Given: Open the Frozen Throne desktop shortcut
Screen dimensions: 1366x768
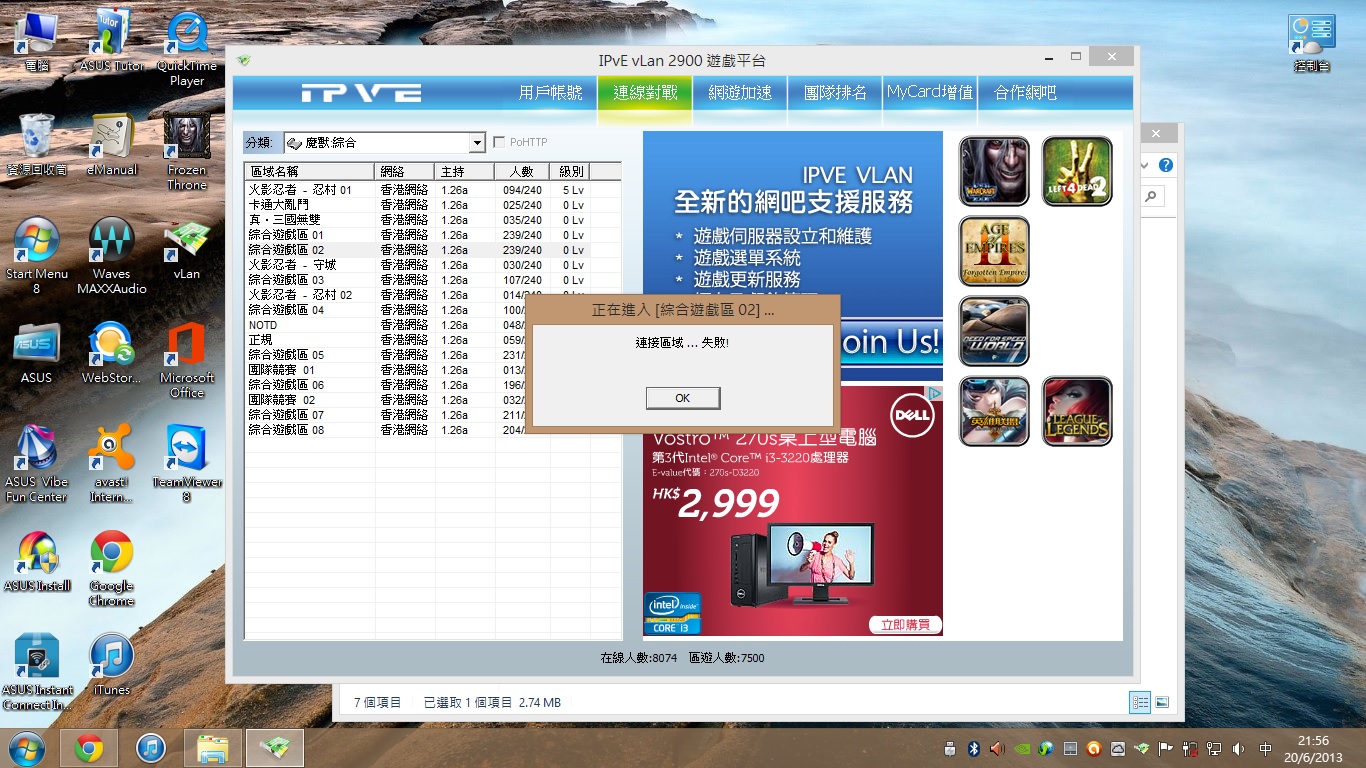Looking at the screenshot, I should (187, 152).
